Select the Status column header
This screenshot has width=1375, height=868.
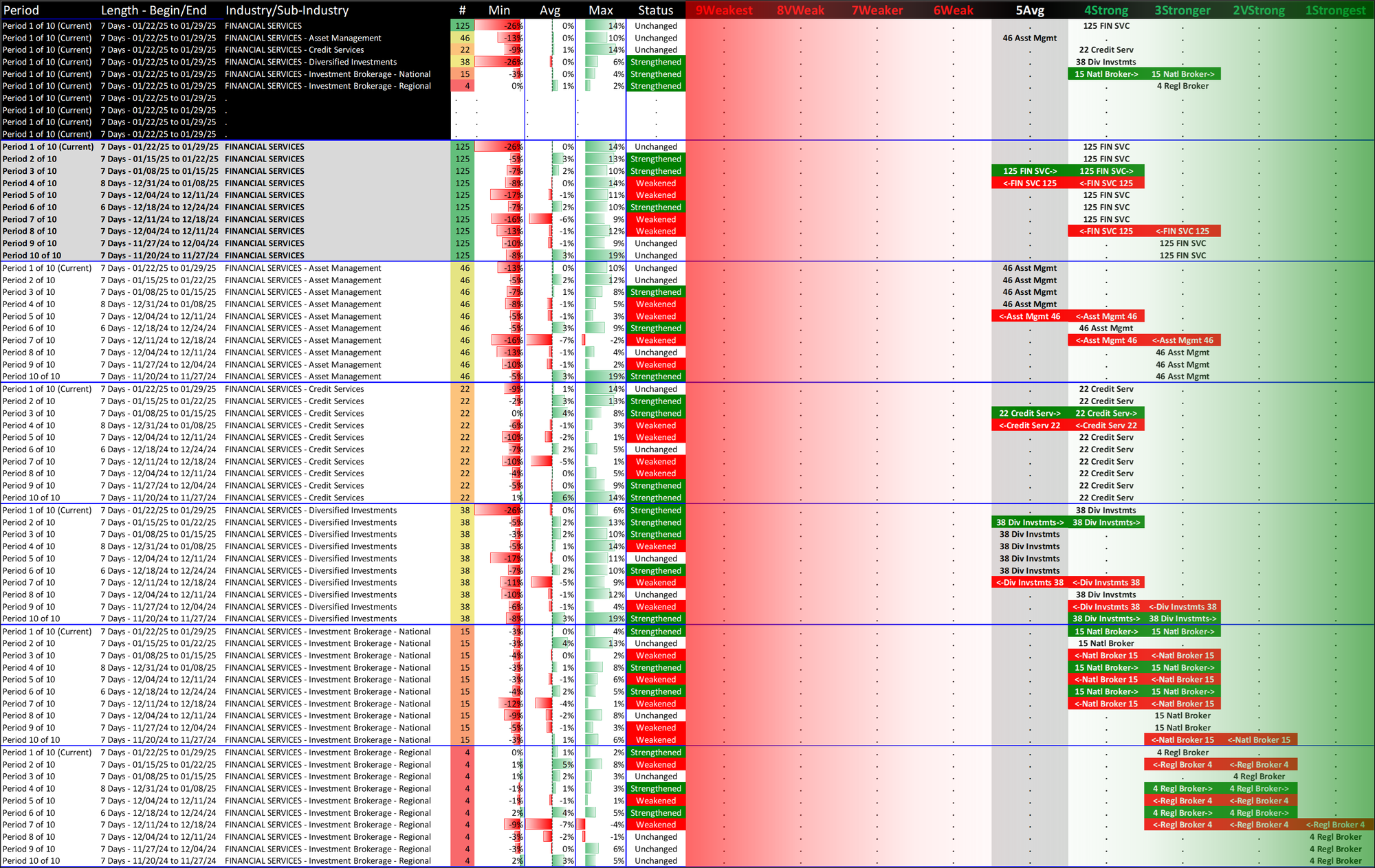click(655, 10)
